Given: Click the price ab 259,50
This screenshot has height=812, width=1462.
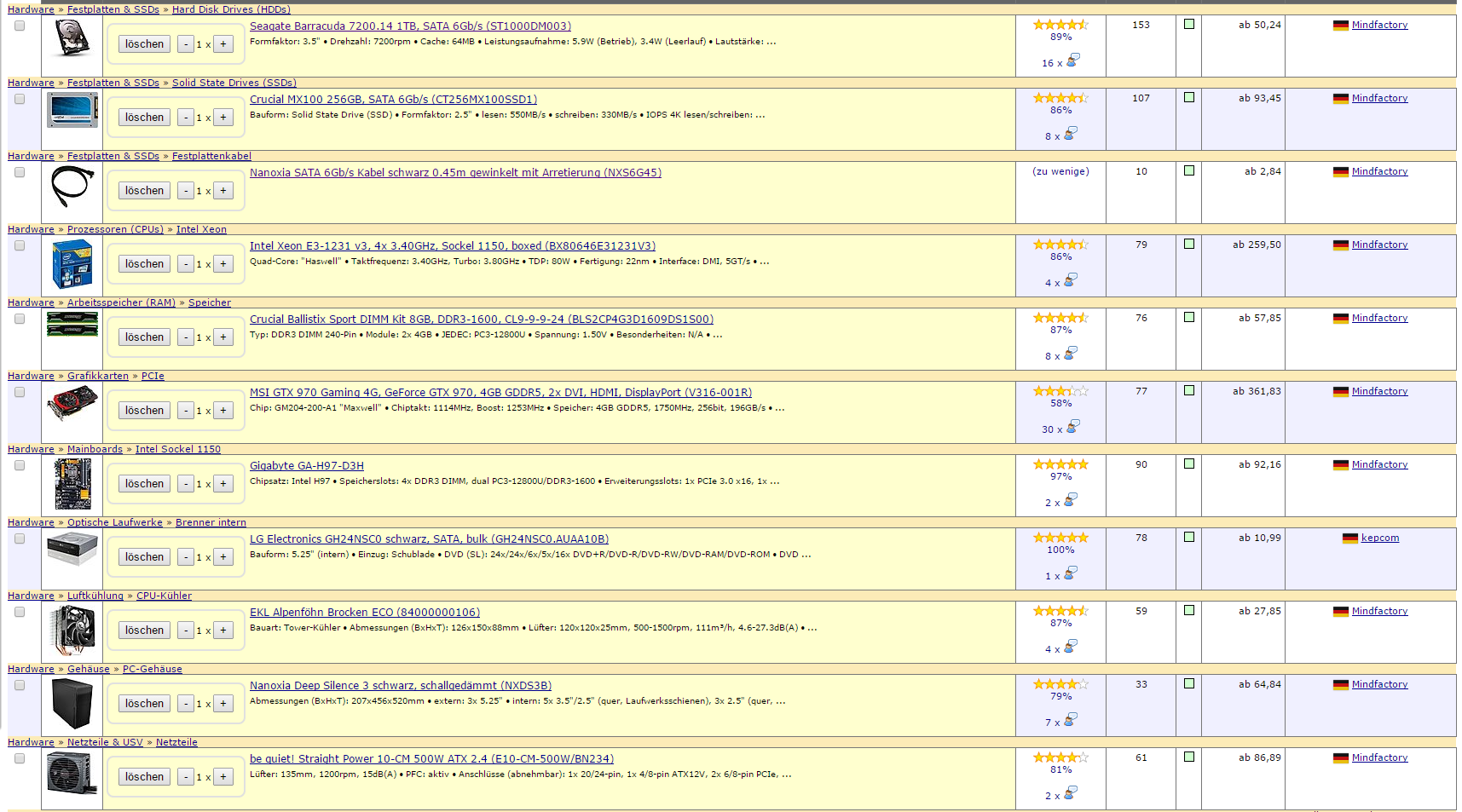Looking at the screenshot, I should coord(1257,245).
